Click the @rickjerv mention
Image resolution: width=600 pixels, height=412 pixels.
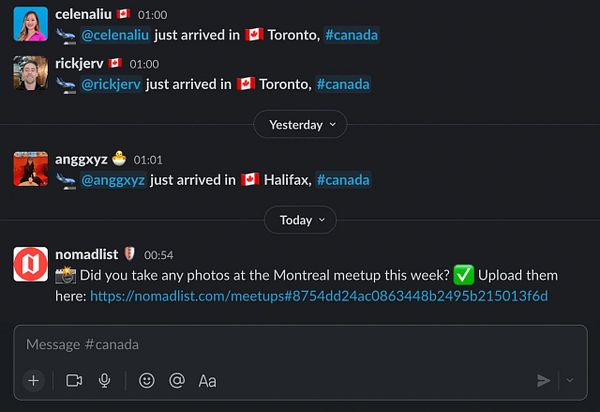pos(111,84)
